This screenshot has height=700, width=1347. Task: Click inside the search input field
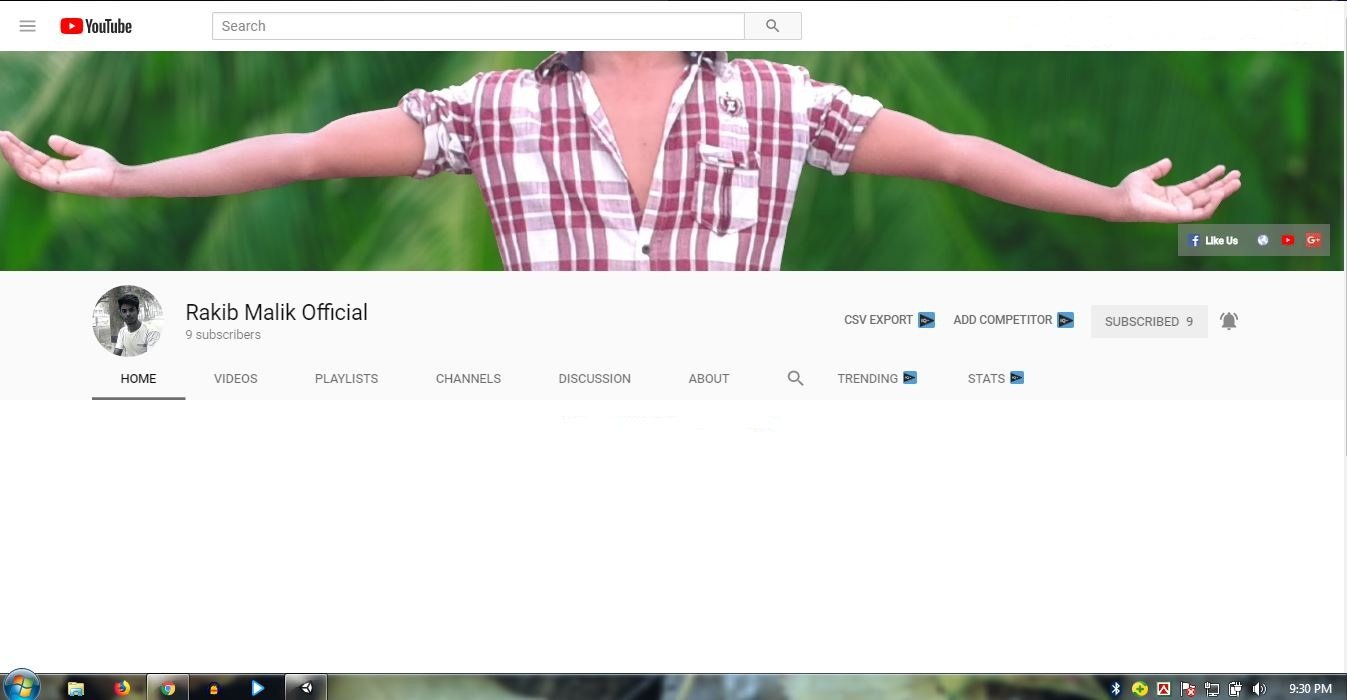(478, 25)
